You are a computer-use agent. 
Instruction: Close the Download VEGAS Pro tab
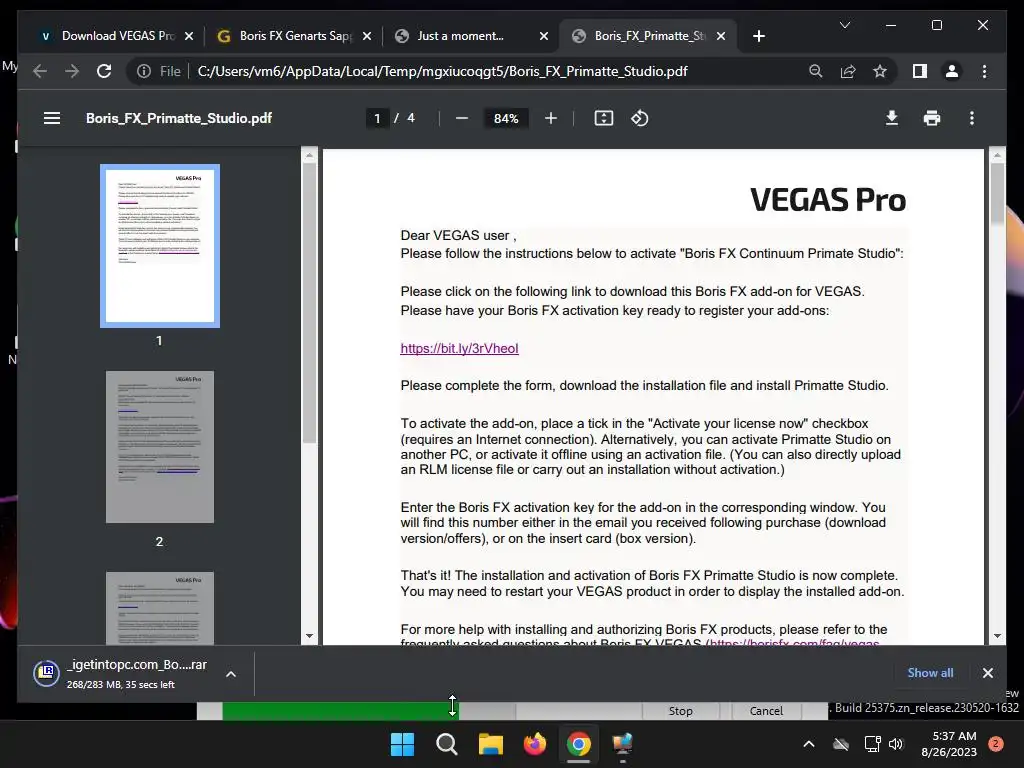point(189,36)
